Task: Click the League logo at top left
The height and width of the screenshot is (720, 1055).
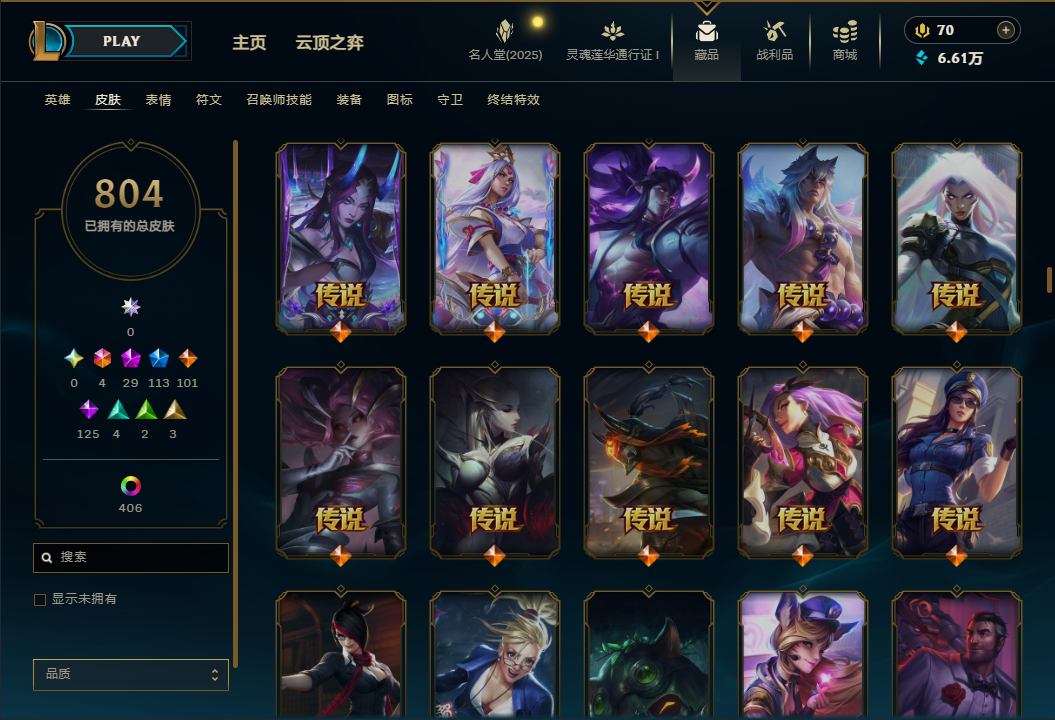Action: [46, 40]
